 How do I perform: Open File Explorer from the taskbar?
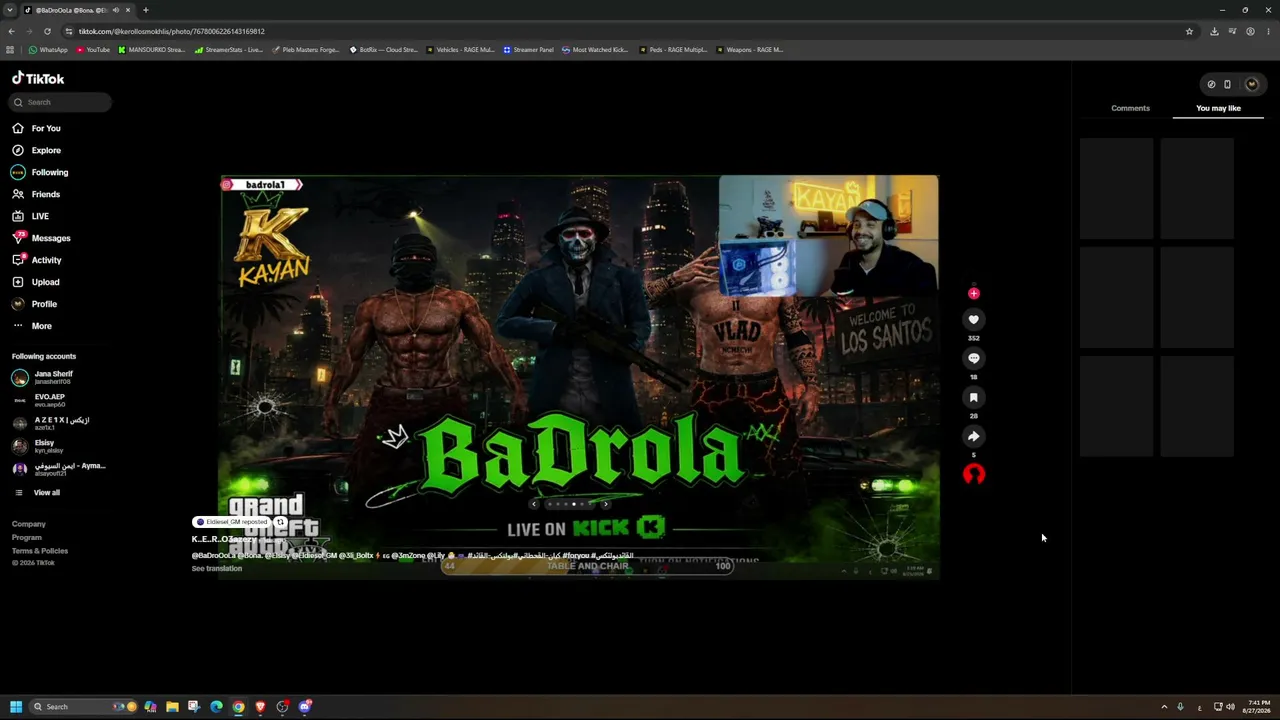(172, 706)
